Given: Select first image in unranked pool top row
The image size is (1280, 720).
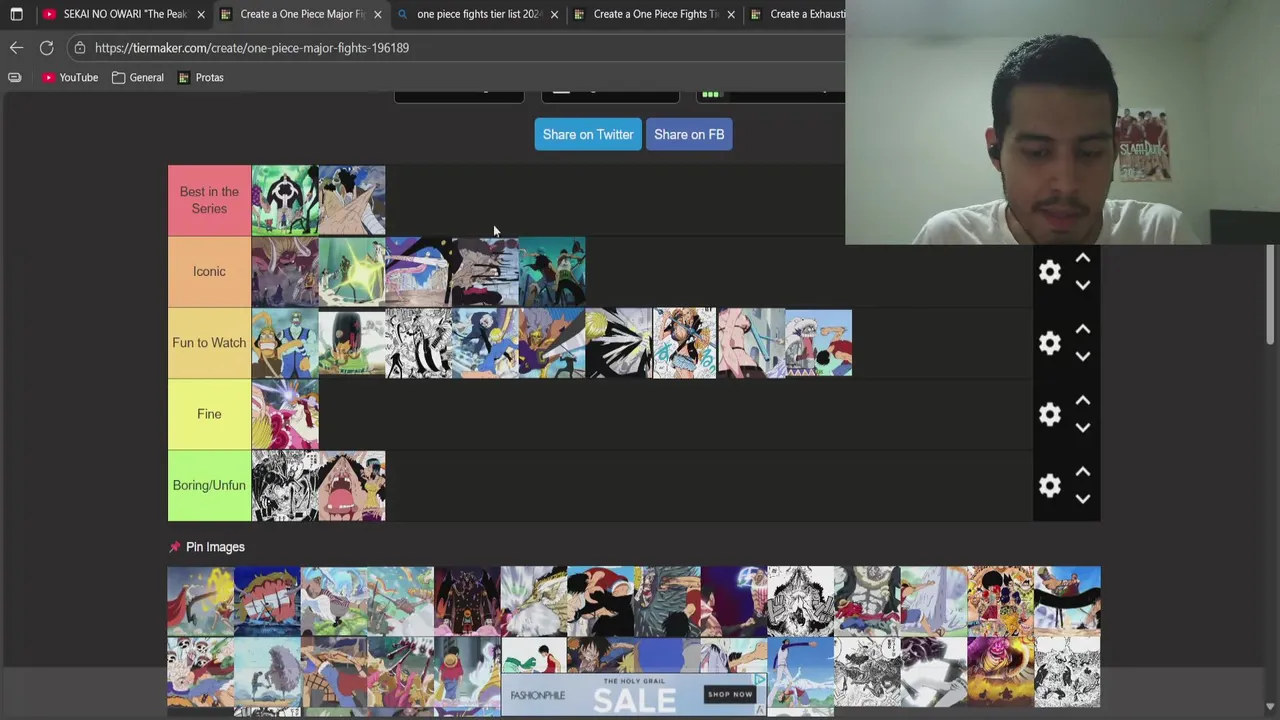Looking at the screenshot, I should click(200, 601).
